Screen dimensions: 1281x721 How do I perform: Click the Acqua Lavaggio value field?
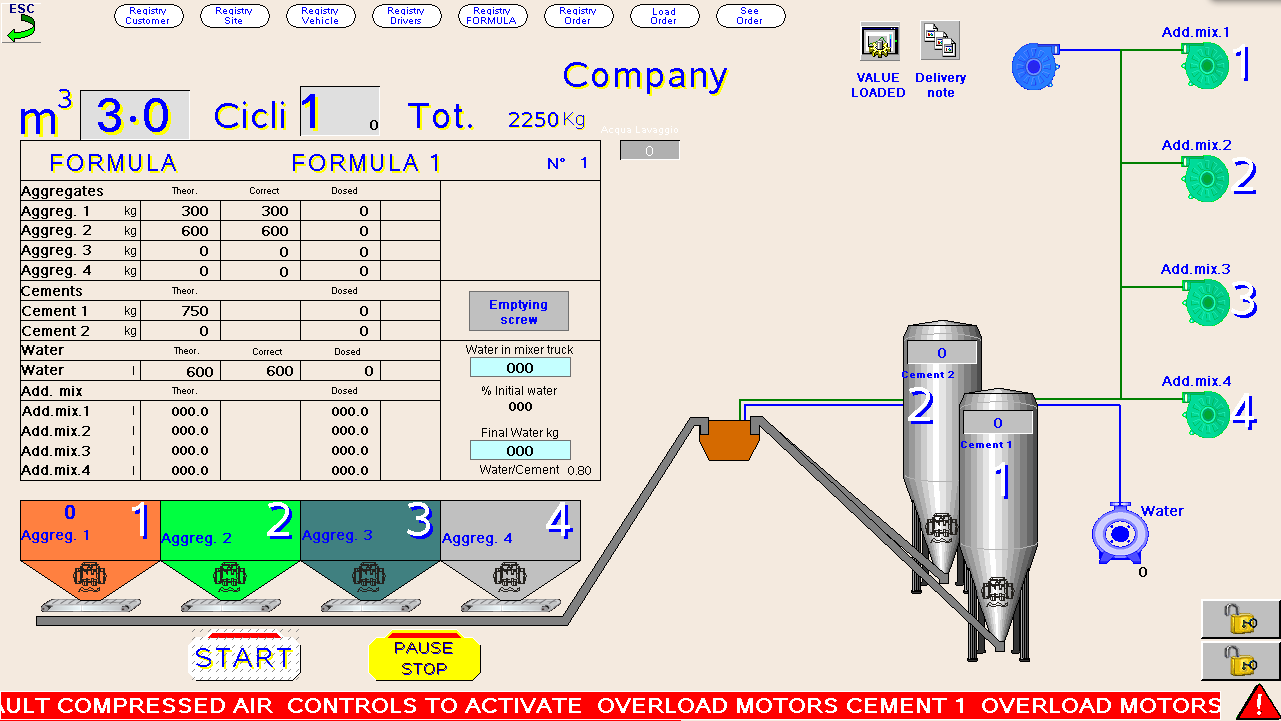pyautogui.click(x=650, y=150)
